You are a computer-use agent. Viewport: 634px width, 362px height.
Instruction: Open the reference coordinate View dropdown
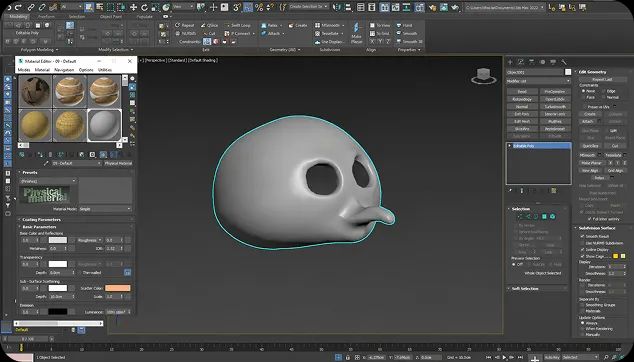click(183, 7)
